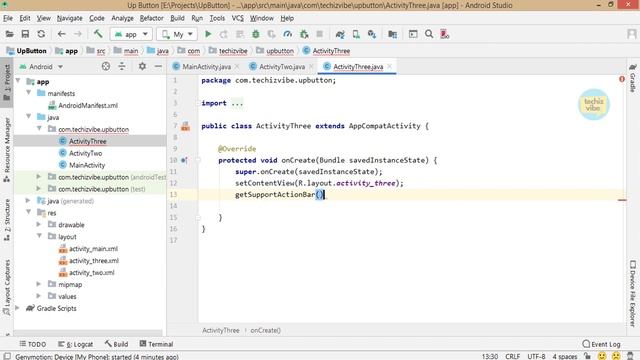Open the Build menu

click(x=177, y=18)
